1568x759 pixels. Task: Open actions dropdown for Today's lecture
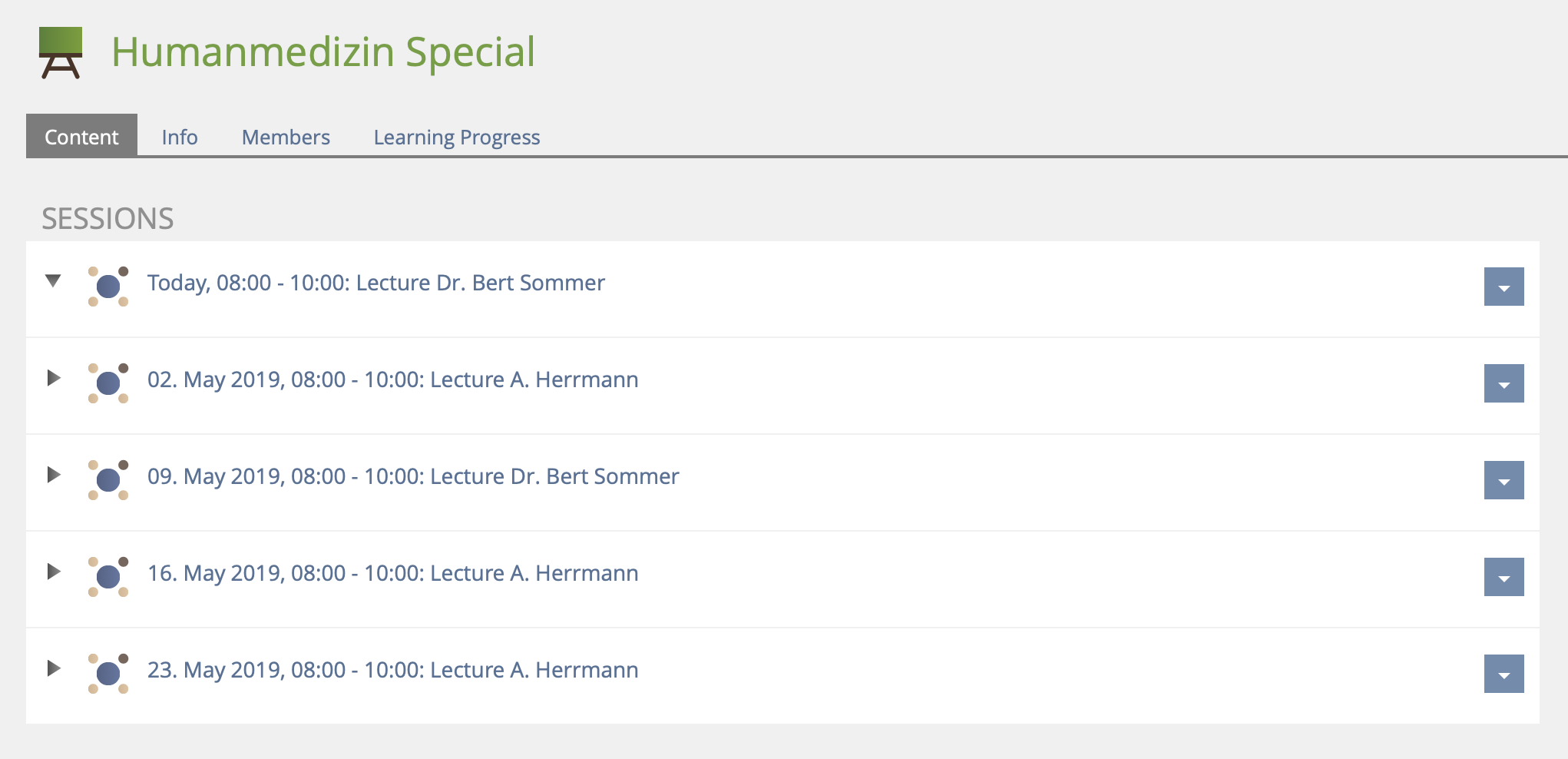point(1503,287)
